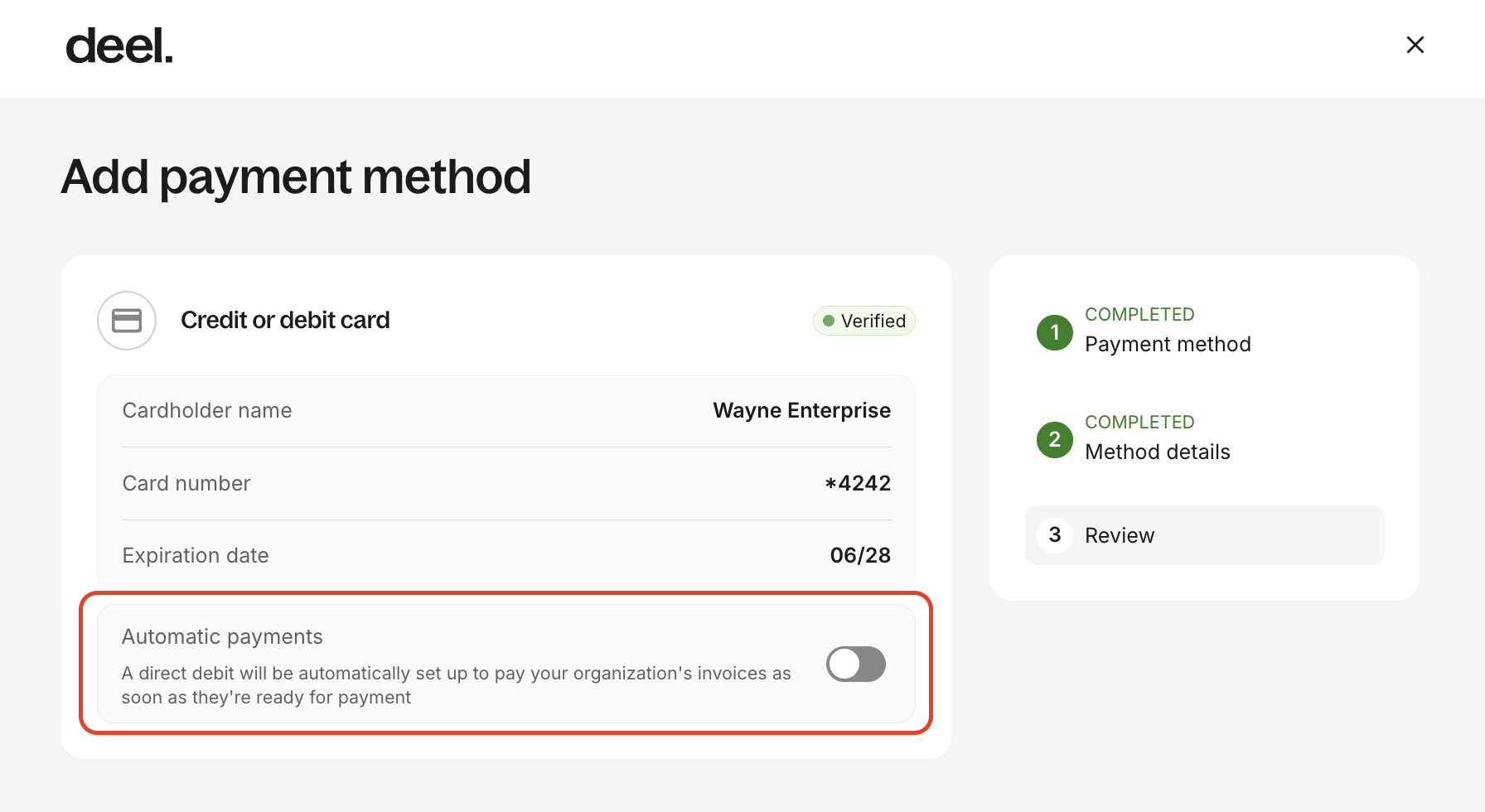This screenshot has height=812, width=1485.
Task: Click the Add payment method heading
Action: coord(296,176)
